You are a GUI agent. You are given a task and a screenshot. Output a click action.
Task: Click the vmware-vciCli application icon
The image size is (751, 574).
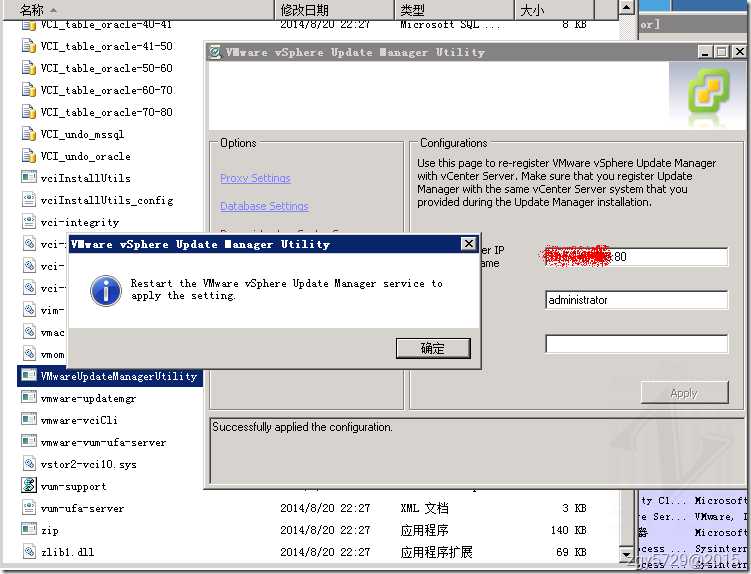coord(29,419)
